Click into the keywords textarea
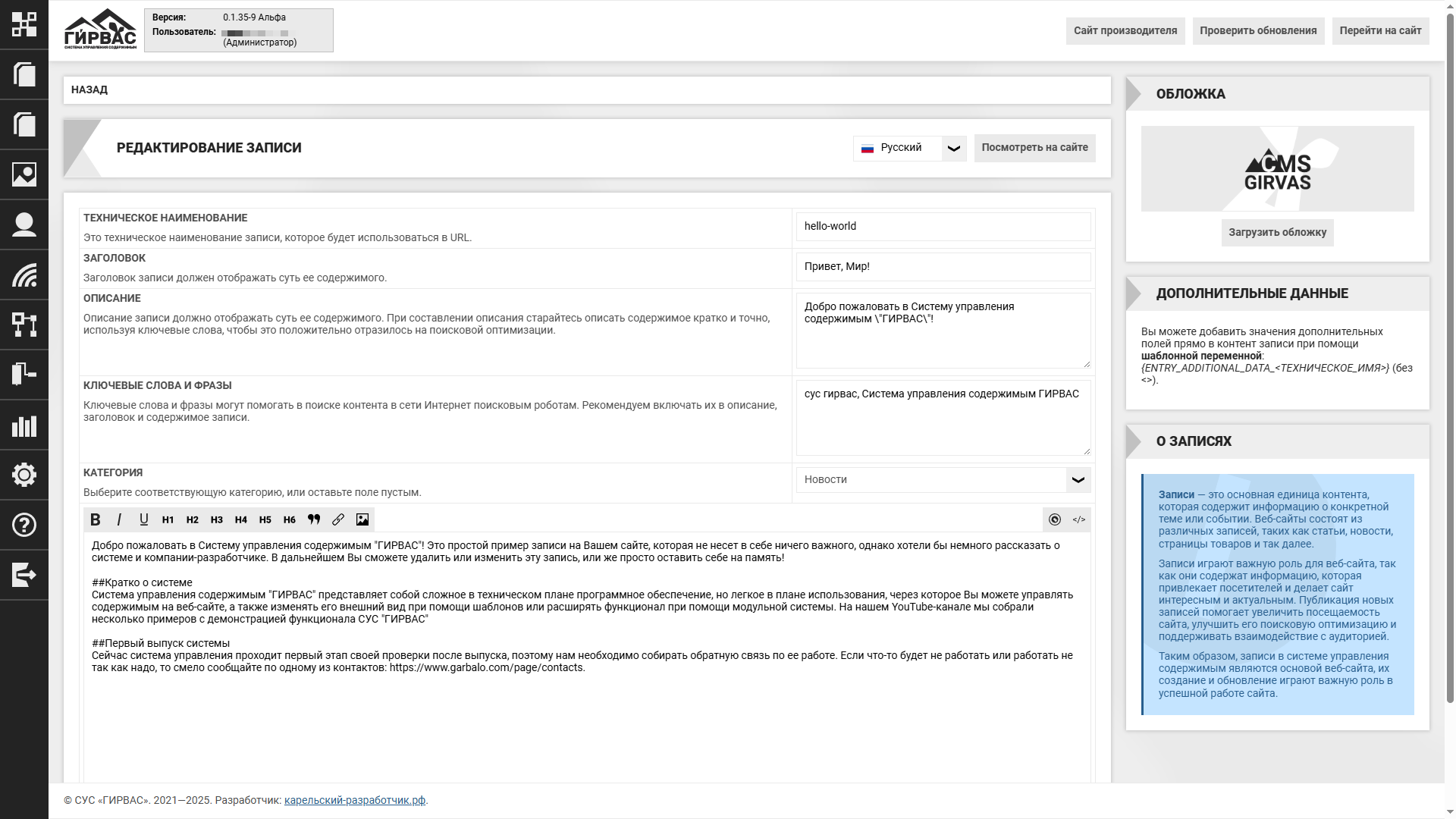1456x819 pixels. click(x=943, y=418)
